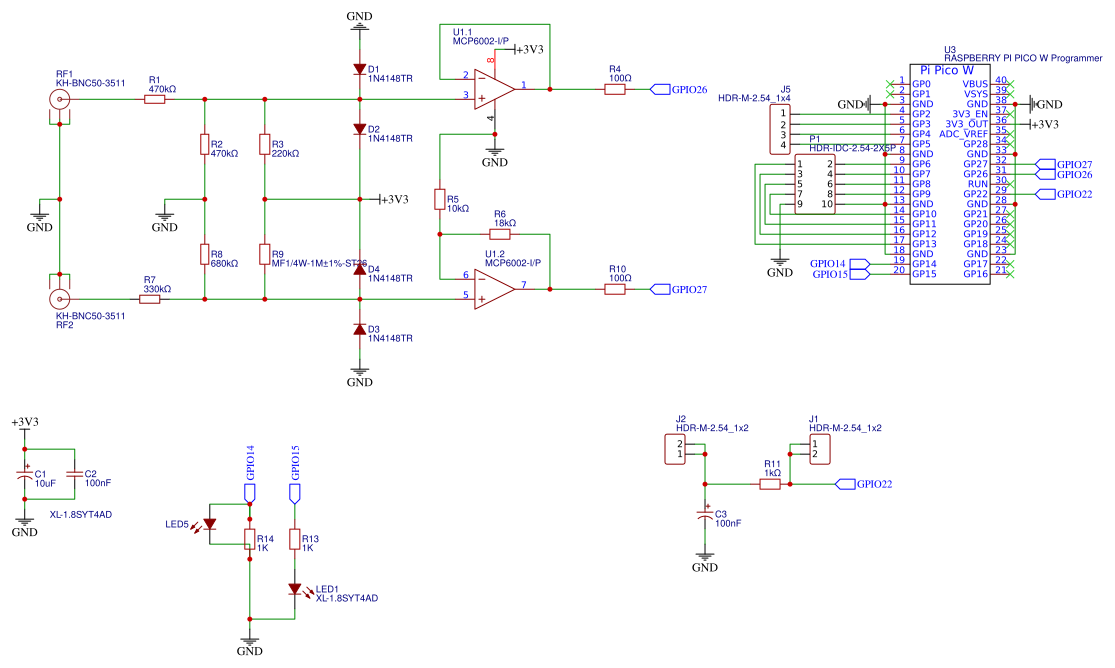Image resolution: width=1115 pixels, height=668 pixels.
Task: Select the R10 100Ω resistor symbol
Action: pyautogui.click(x=615, y=290)
